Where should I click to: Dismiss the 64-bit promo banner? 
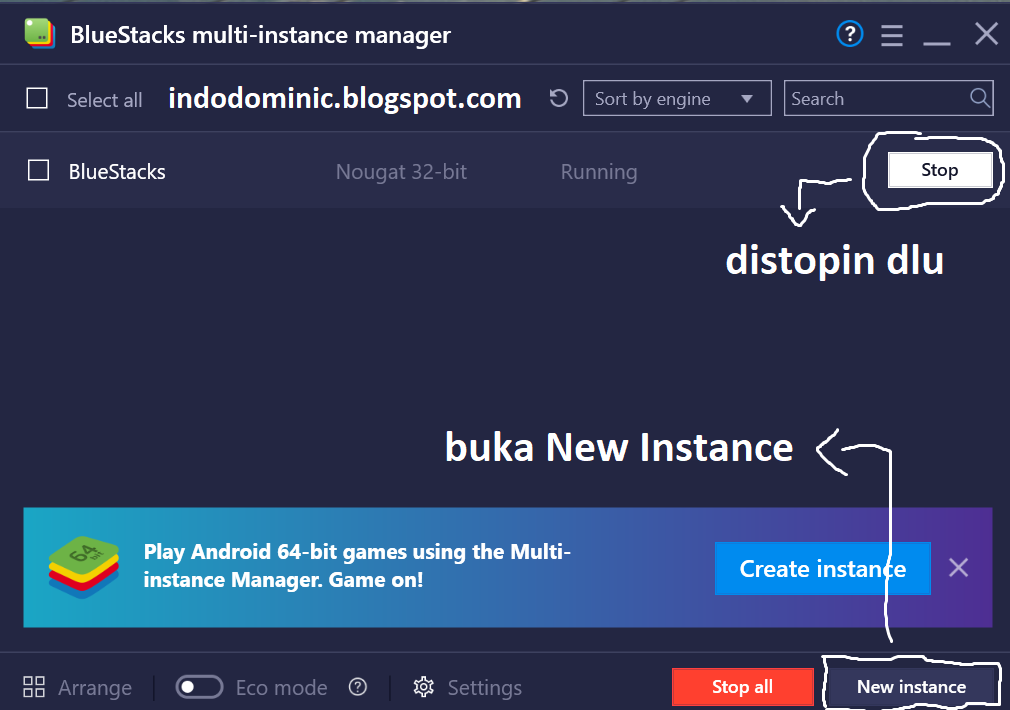click(958, 568)
